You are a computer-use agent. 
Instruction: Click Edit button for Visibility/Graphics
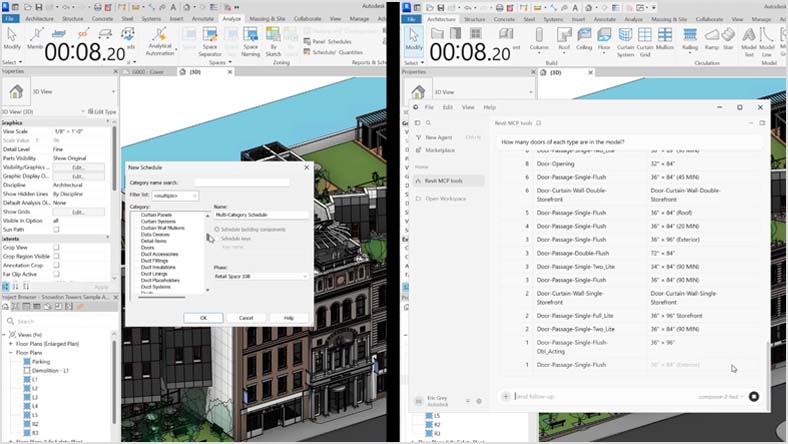78,167
